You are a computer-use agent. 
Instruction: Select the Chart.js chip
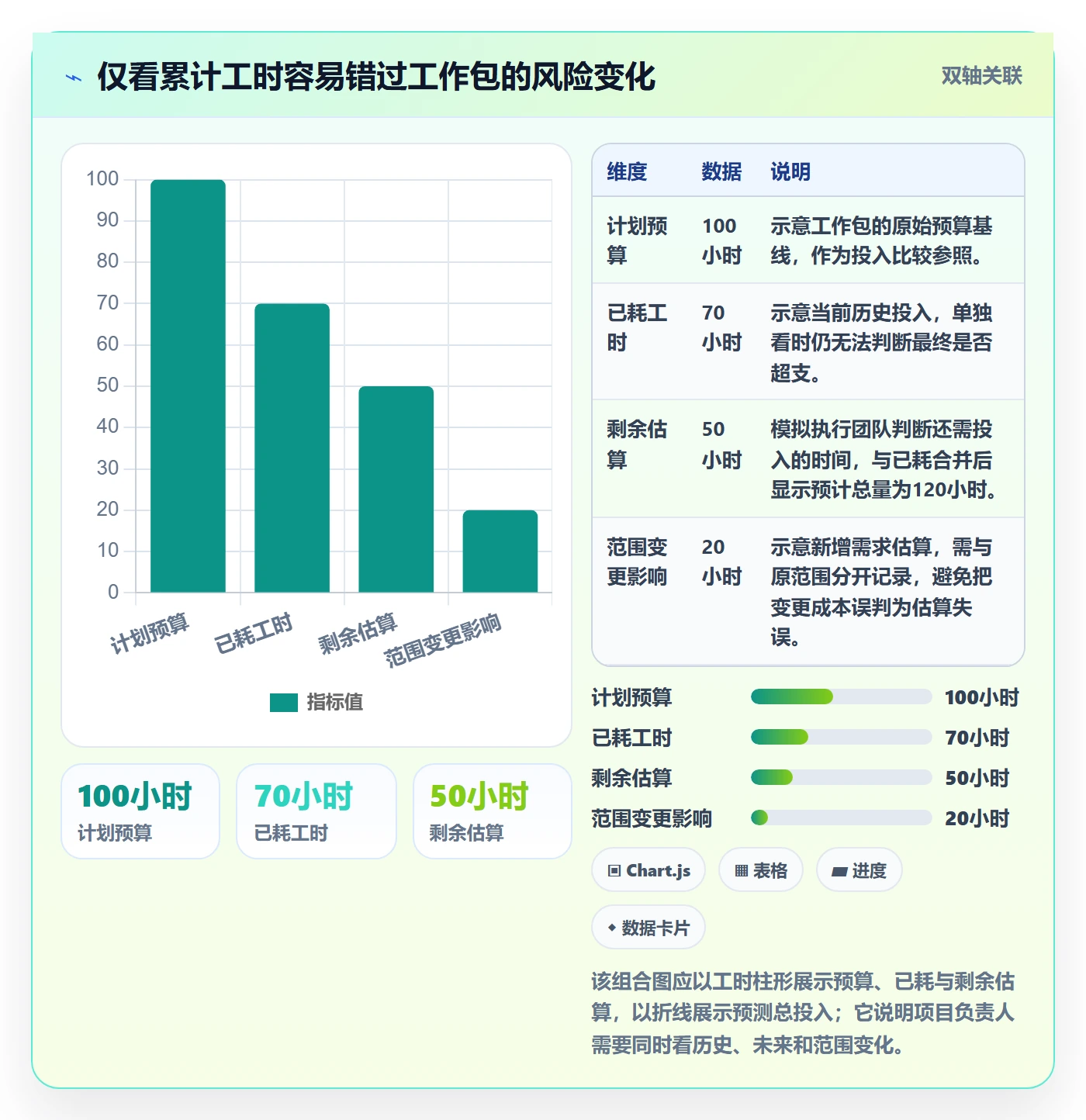(648, 870)
